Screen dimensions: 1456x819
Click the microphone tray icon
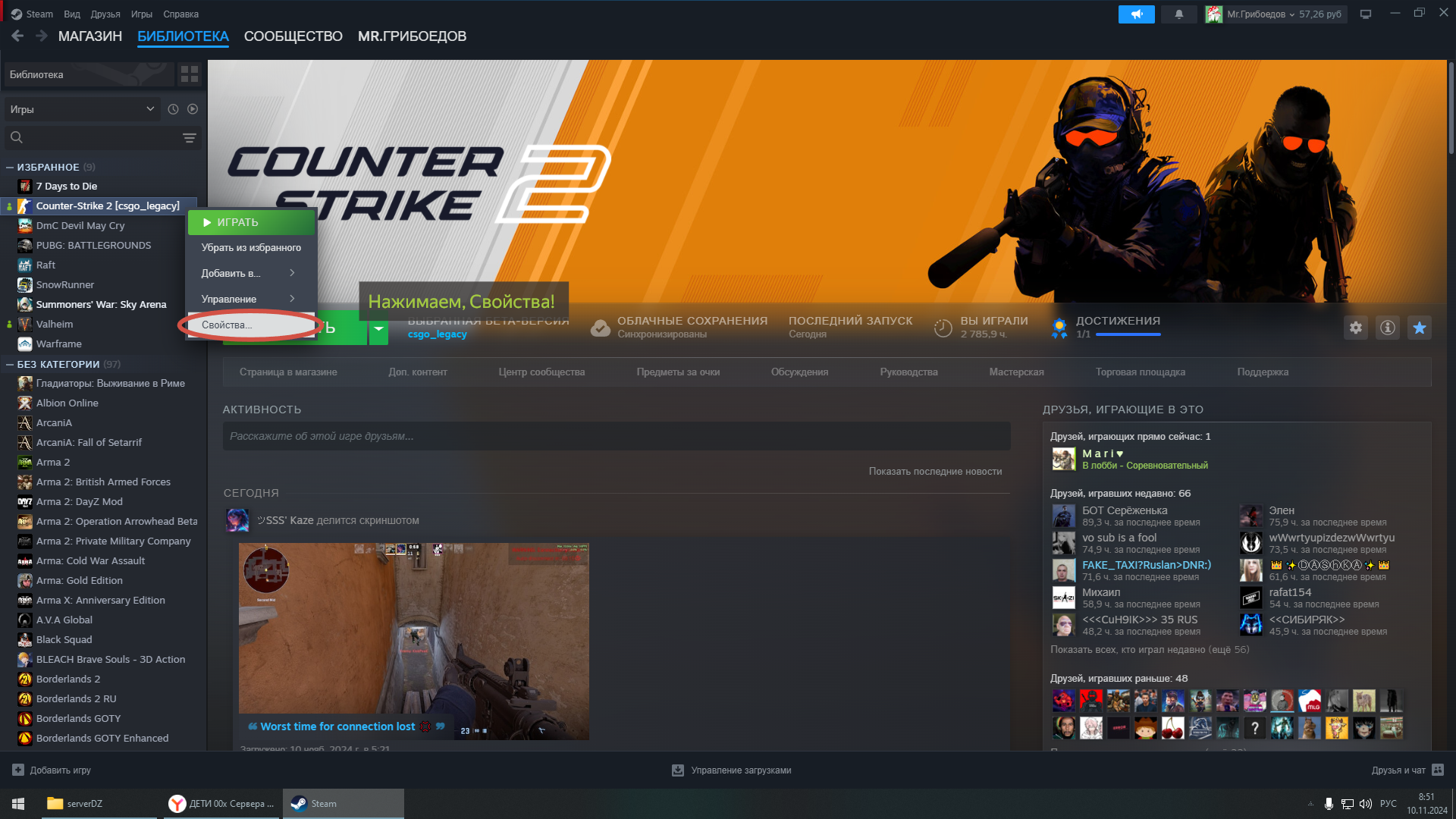(x=1329, y=804)
